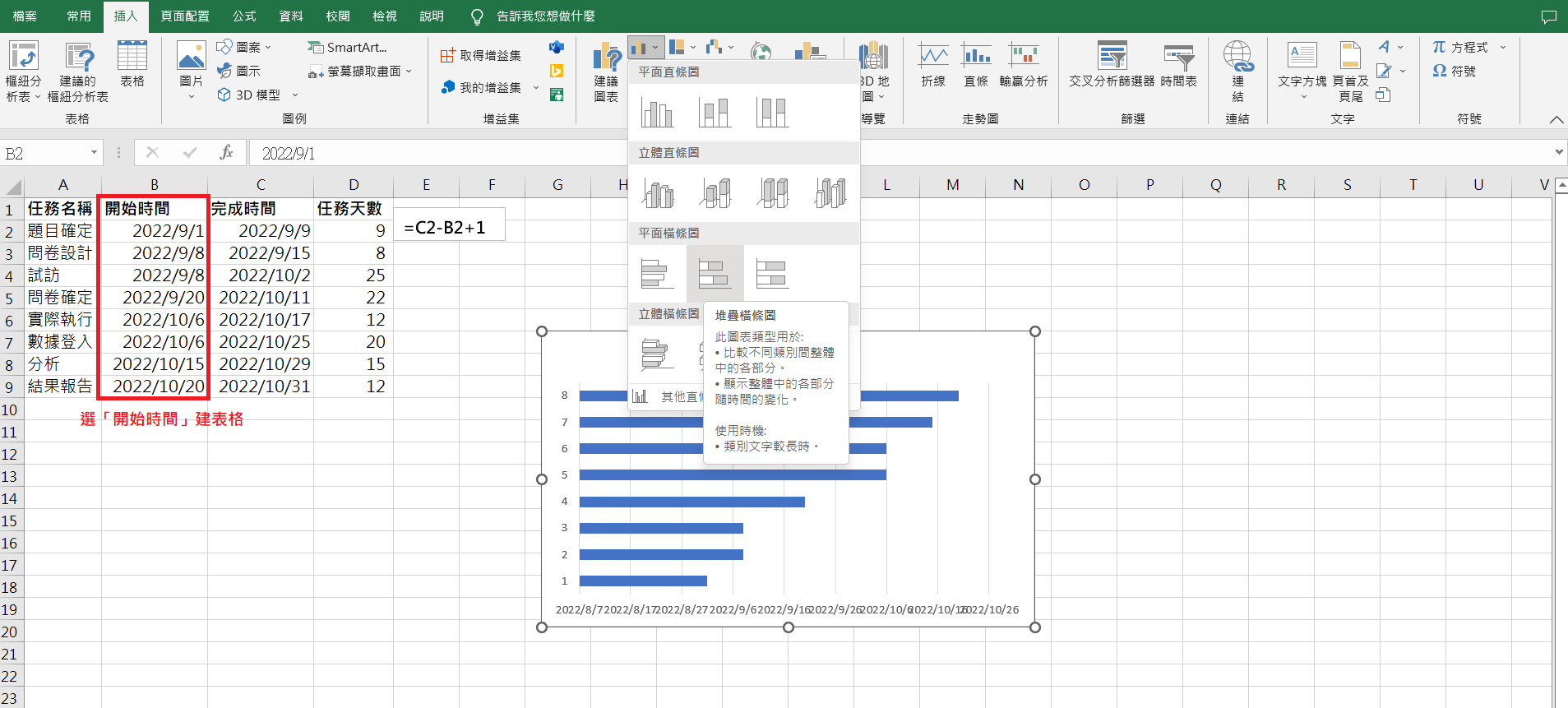Select 3D clustered column chart icon
Image resolution: width=1568 pixels, height=708 pixels.
(657, 192)
